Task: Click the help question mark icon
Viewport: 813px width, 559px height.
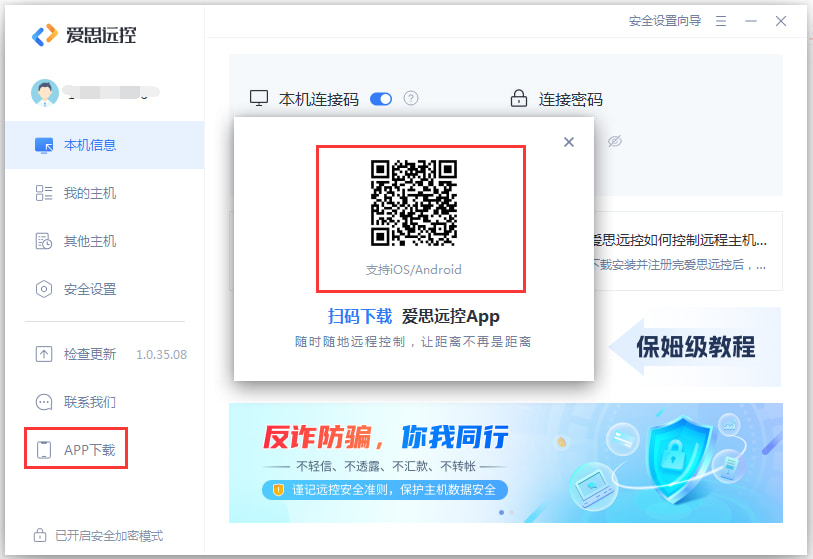Action: (x=410, y=99)
